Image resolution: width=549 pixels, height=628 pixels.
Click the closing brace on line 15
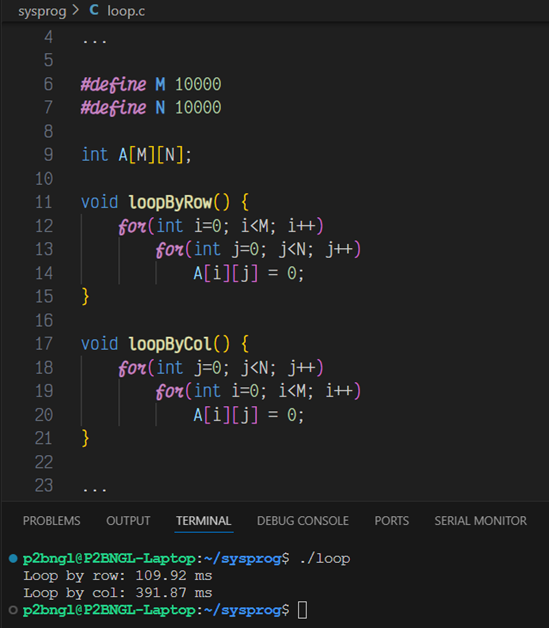pos(85,297)
